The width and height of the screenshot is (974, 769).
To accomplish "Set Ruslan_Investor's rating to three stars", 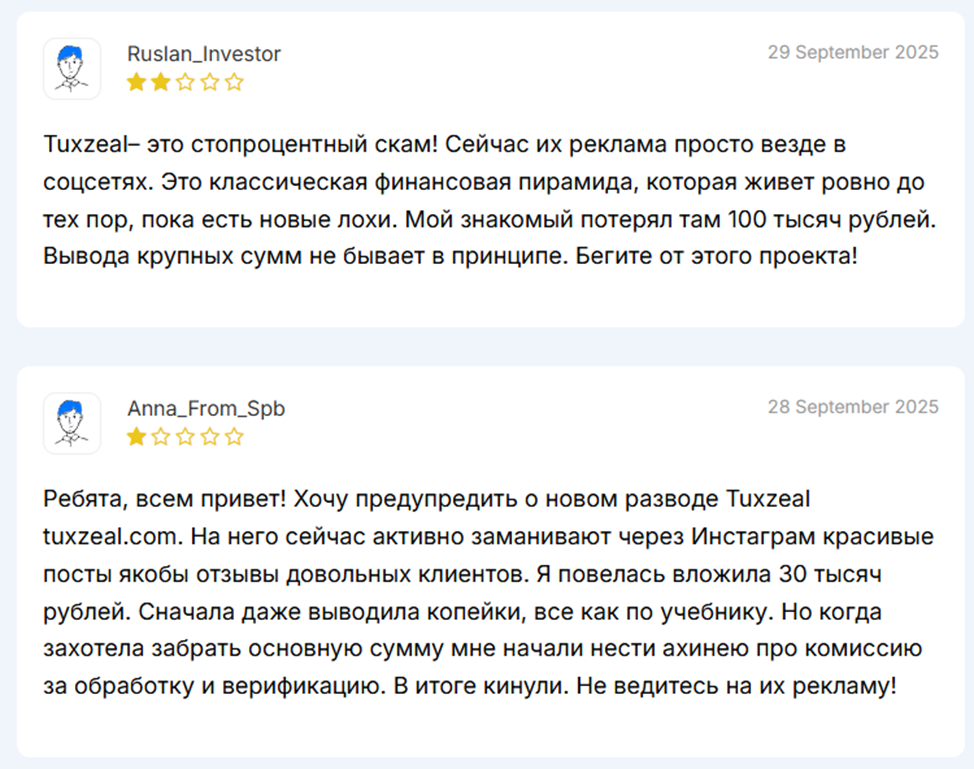I will click(185, 83).
